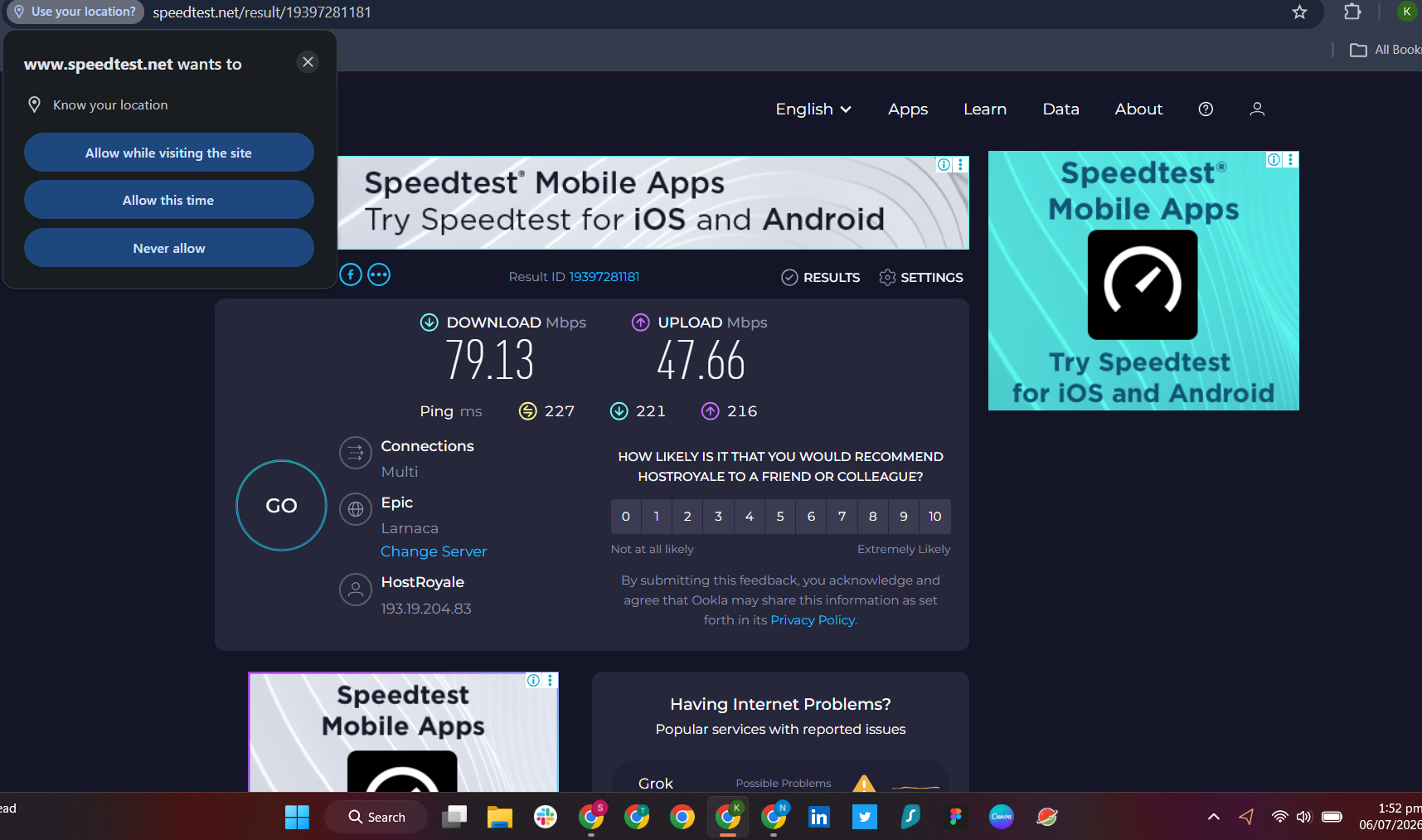1422x840 pixels.
Task: Open LinkedIn from the taskbar
Action: (818, 817)
